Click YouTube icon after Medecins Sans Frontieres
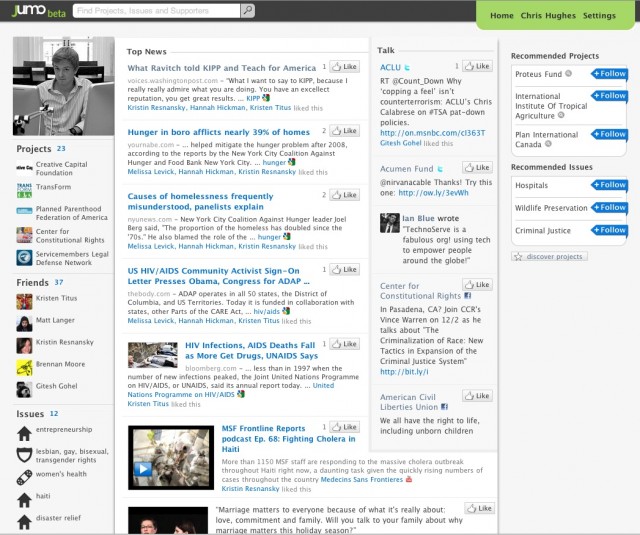The width and height of the screenshot is (640, 535). click(x=409, y=480)
